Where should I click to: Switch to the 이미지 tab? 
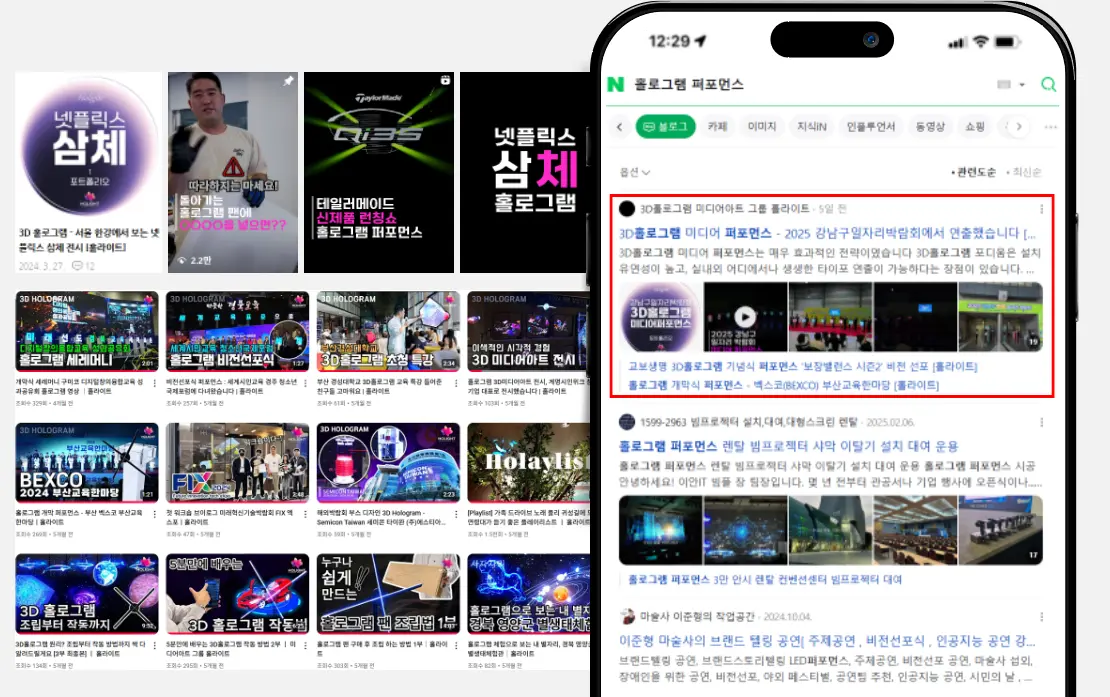(x=760, y=126)
